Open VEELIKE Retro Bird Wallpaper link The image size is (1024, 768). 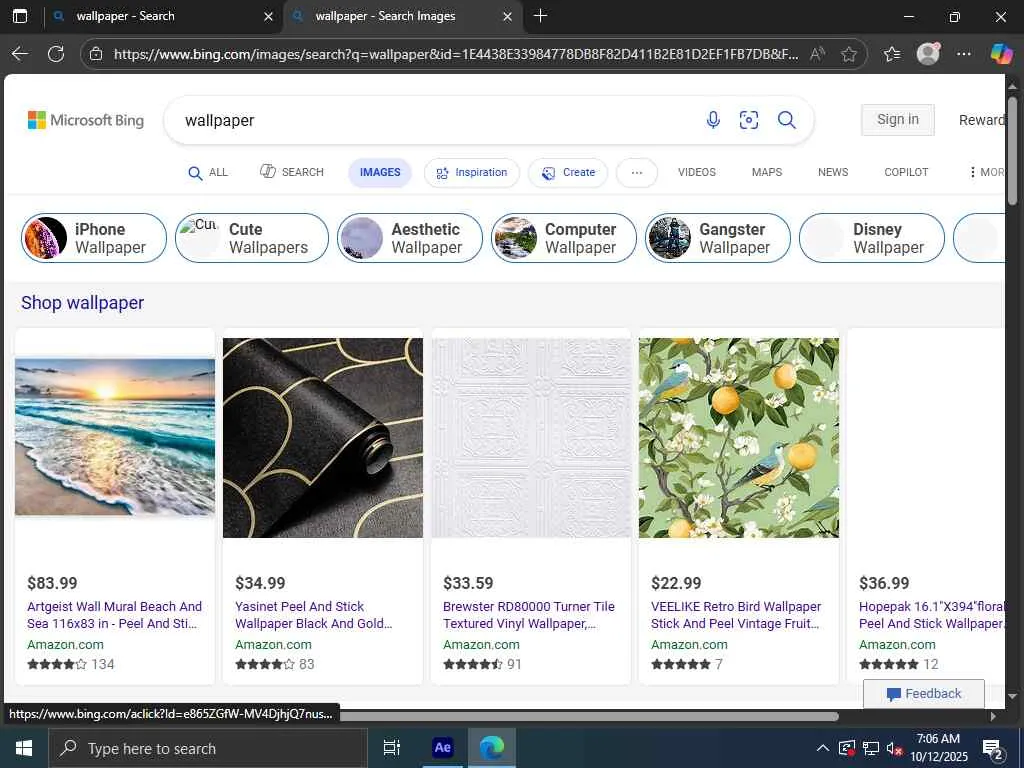(x=736, y=615)
